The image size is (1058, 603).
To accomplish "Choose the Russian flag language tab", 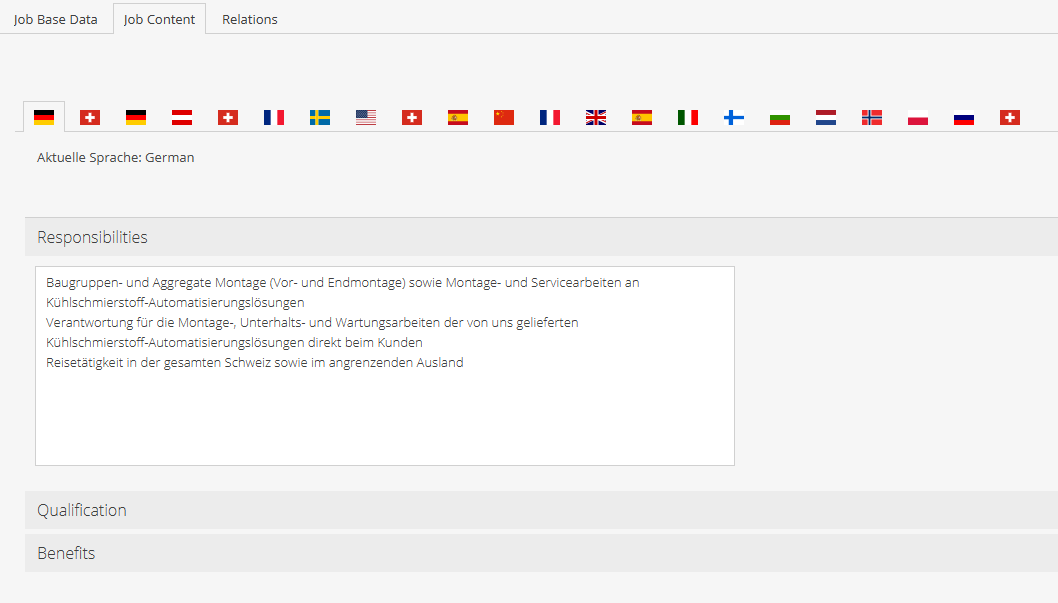I will pyautogui.click(x=964, y=118).
